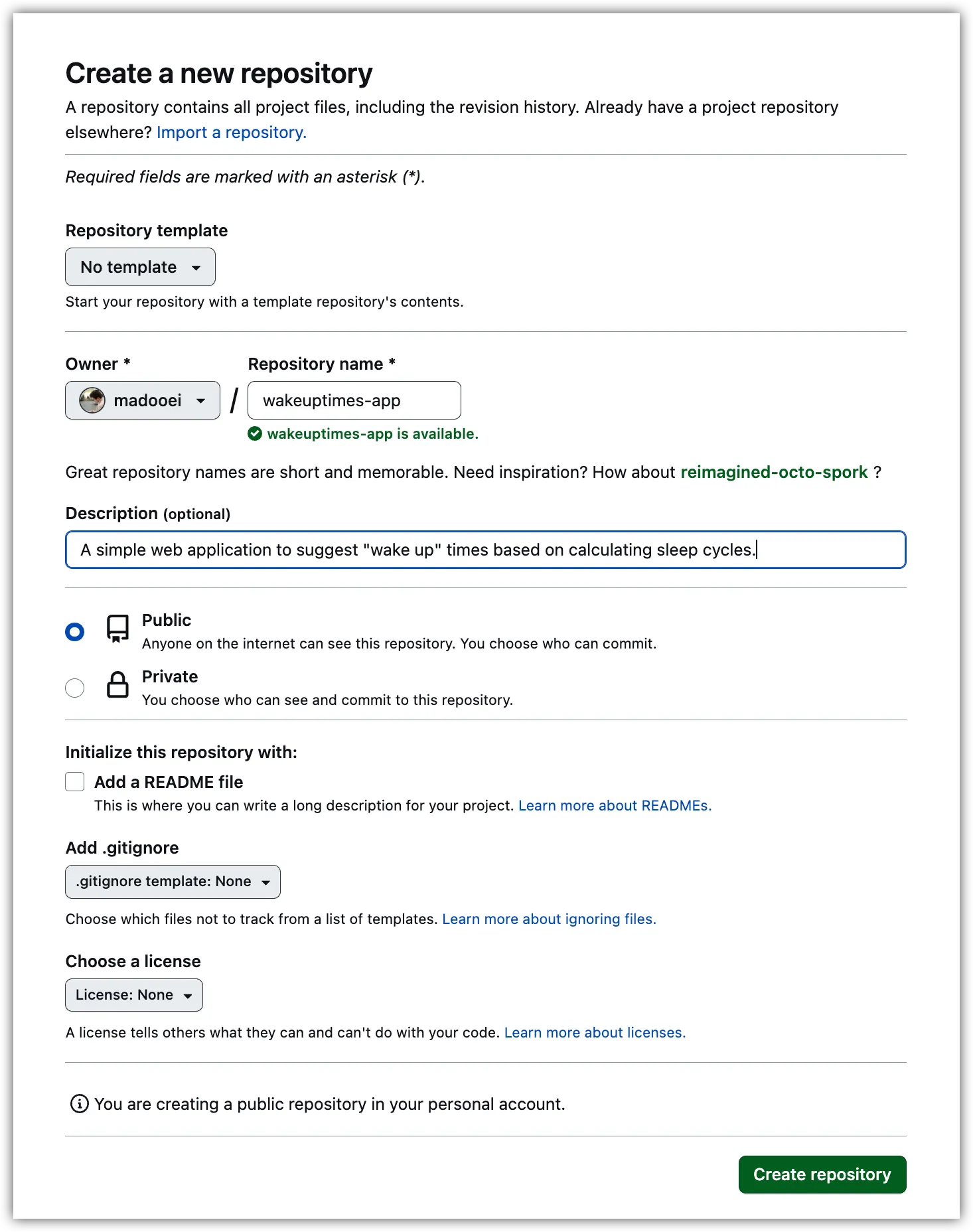Click the caret arrow on .gitignore dropdown
The height and width of the screenshot is (1232, 973).
266,882
